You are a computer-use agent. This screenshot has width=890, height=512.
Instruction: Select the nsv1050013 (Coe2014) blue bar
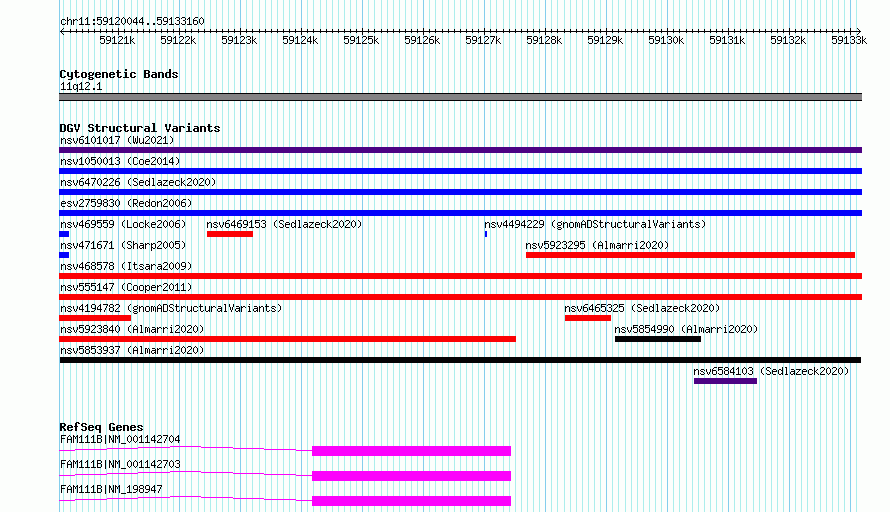460,171
